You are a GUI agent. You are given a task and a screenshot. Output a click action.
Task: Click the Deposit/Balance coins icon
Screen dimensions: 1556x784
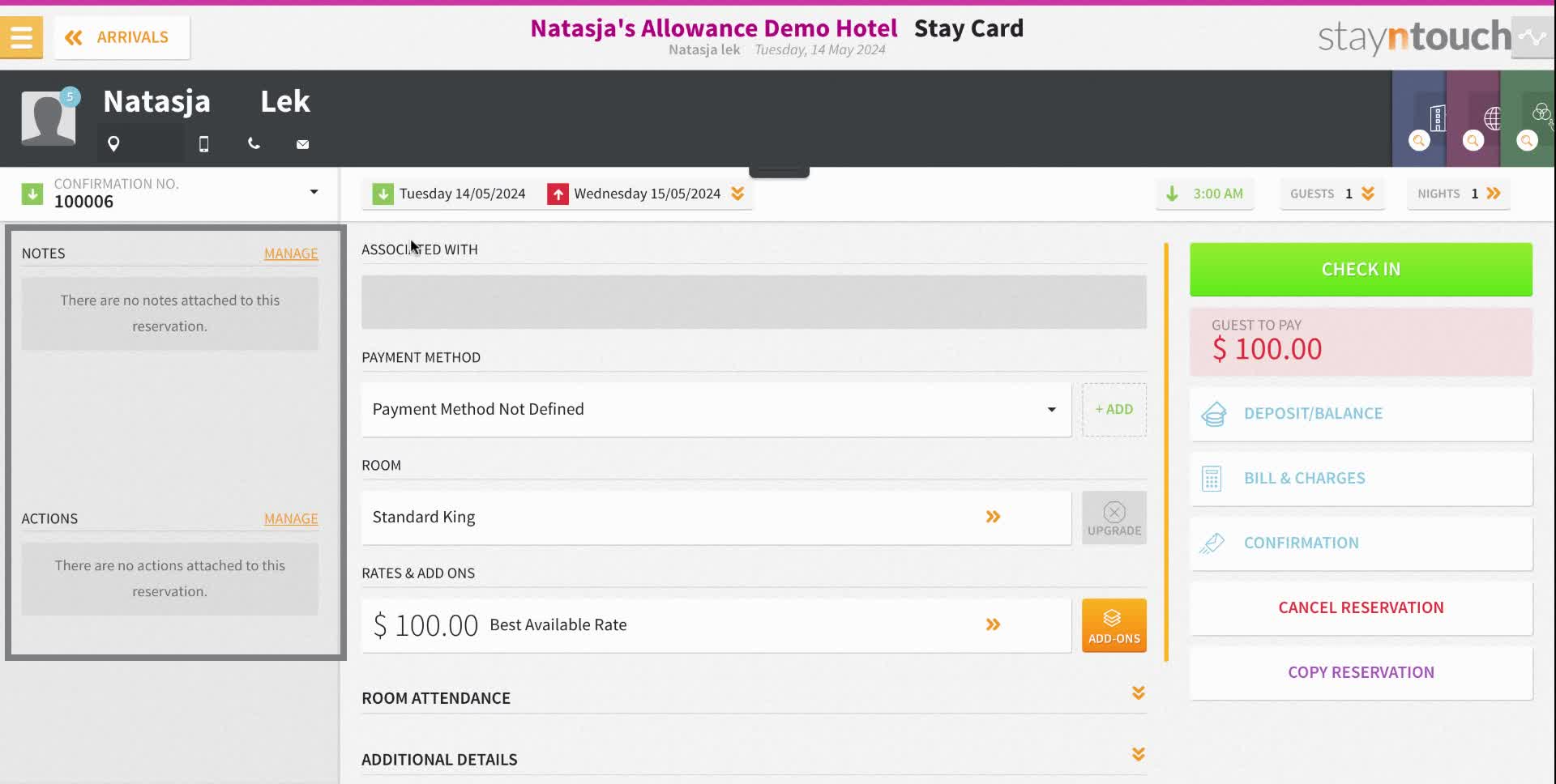click(x=1213, y=414)
